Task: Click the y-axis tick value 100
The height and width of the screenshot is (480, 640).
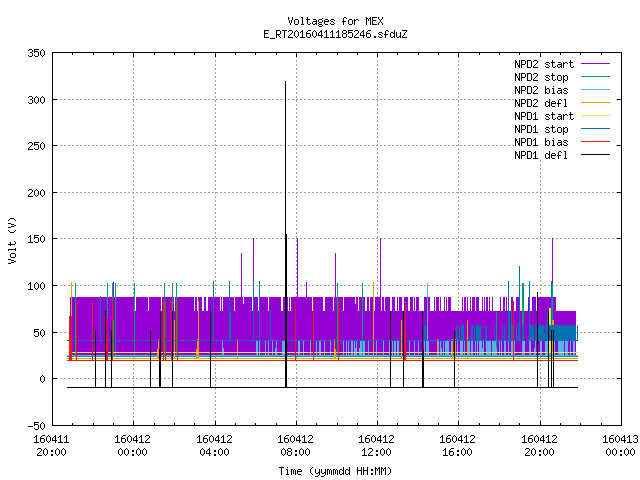Action: (x=36, y=286)
